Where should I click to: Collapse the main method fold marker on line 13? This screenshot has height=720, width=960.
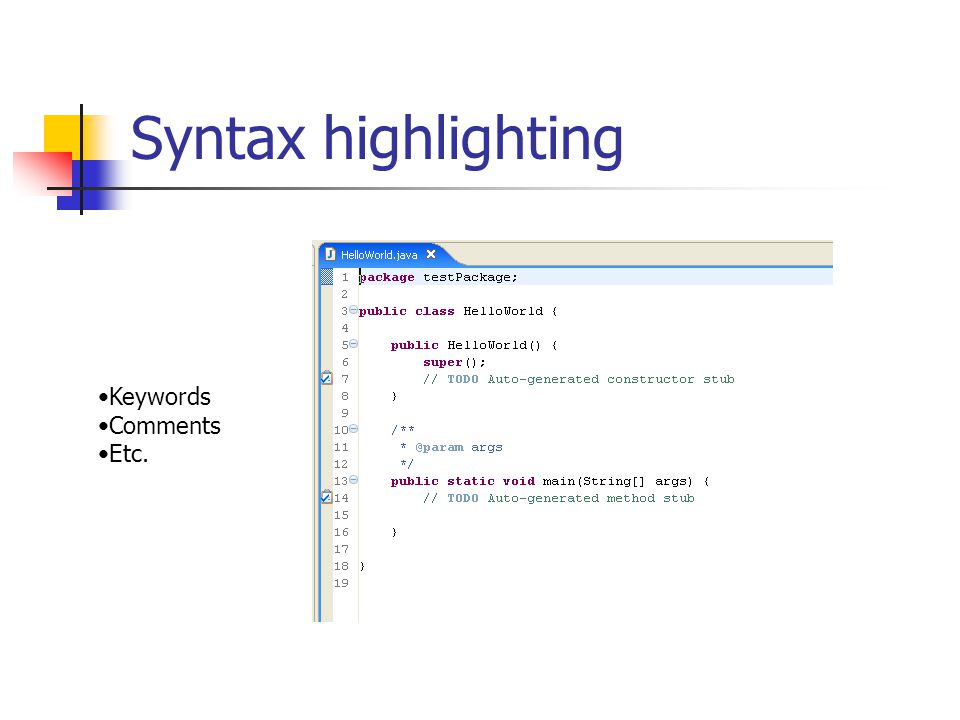pyautogui.click(x=353, y=480)
